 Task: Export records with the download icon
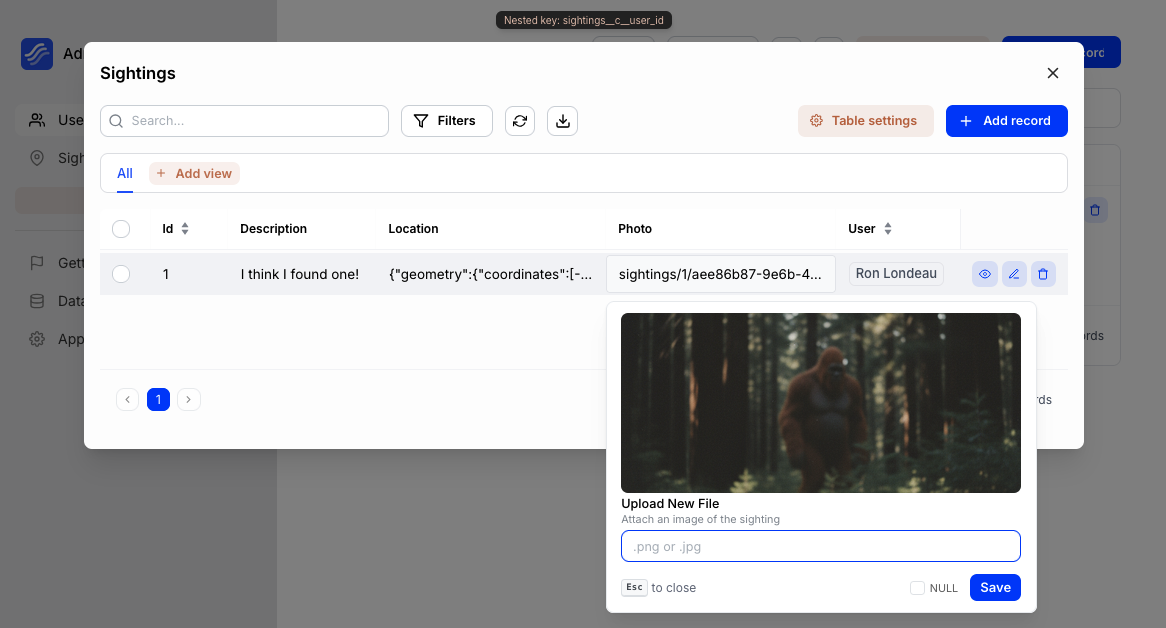(562, 120)
